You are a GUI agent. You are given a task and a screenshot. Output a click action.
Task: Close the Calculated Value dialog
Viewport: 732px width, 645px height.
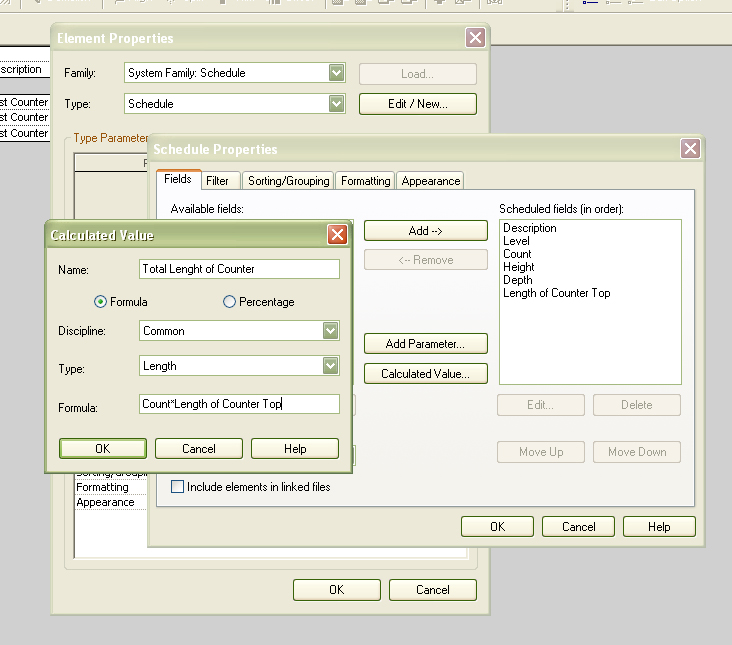(337, 235)
